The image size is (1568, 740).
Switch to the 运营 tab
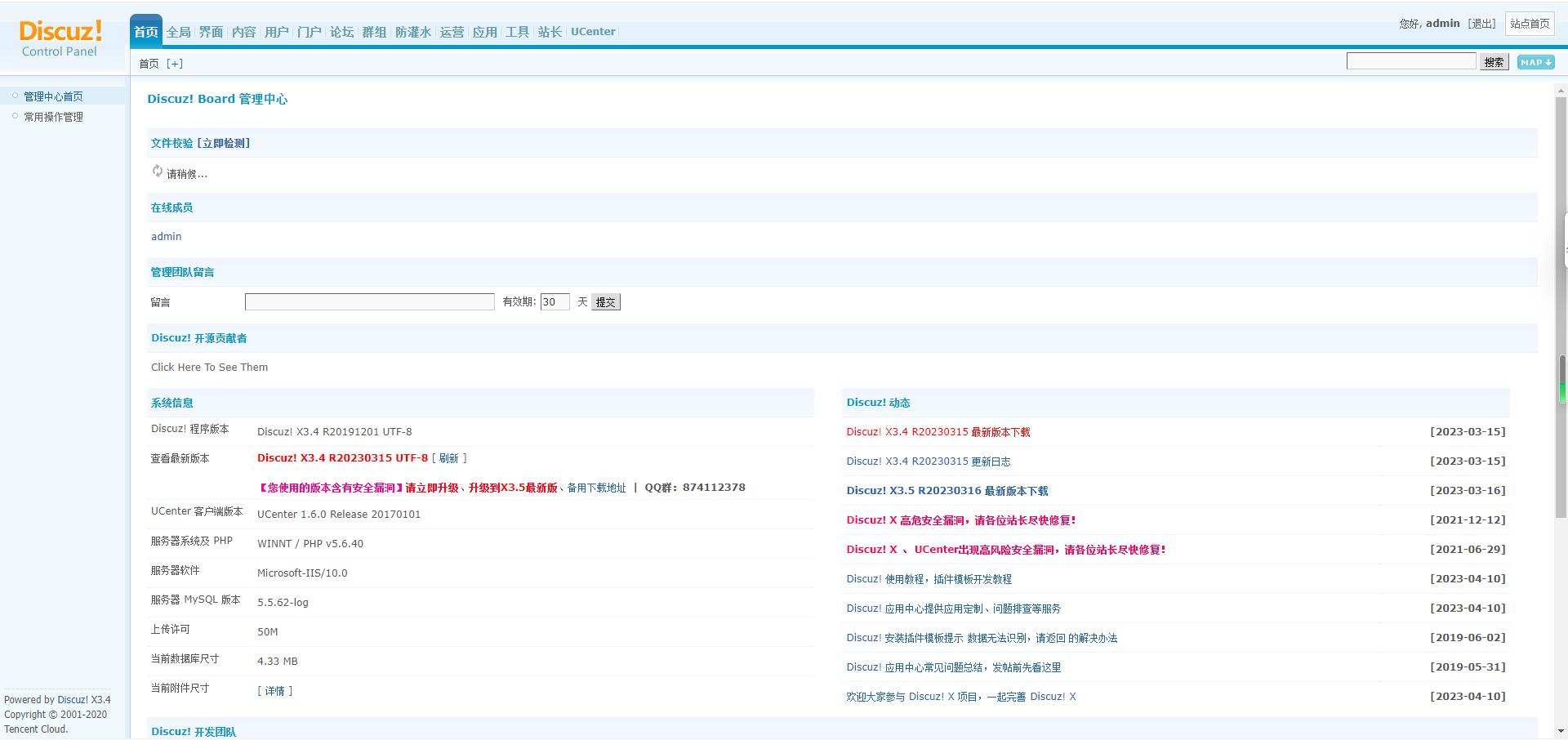point(452,32)
